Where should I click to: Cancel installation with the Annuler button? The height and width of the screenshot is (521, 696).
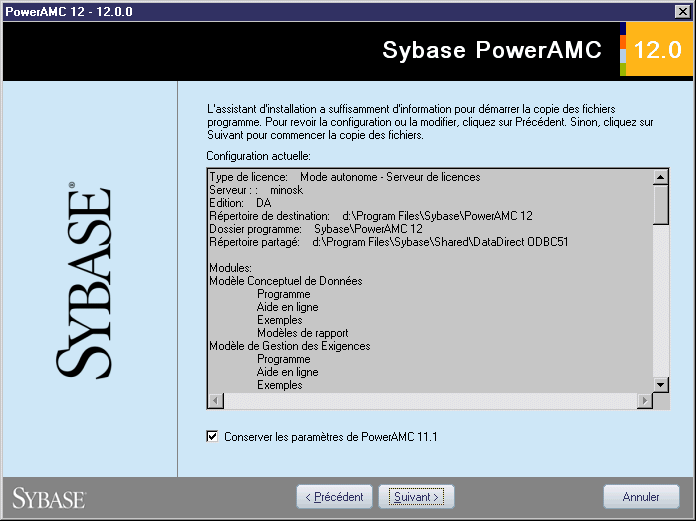point(641,497)
